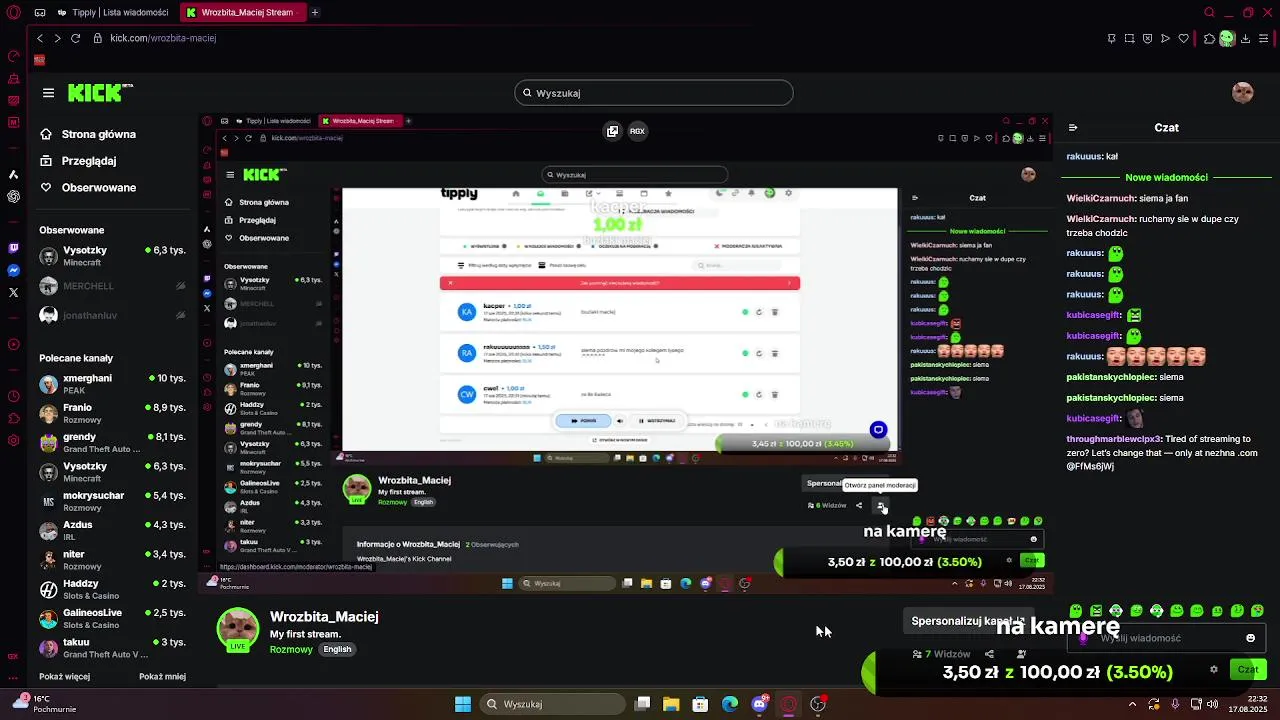Open Franio recommended channel
Screen dimensions: 1280x720
pyautogui.click(x=112, y=413)
